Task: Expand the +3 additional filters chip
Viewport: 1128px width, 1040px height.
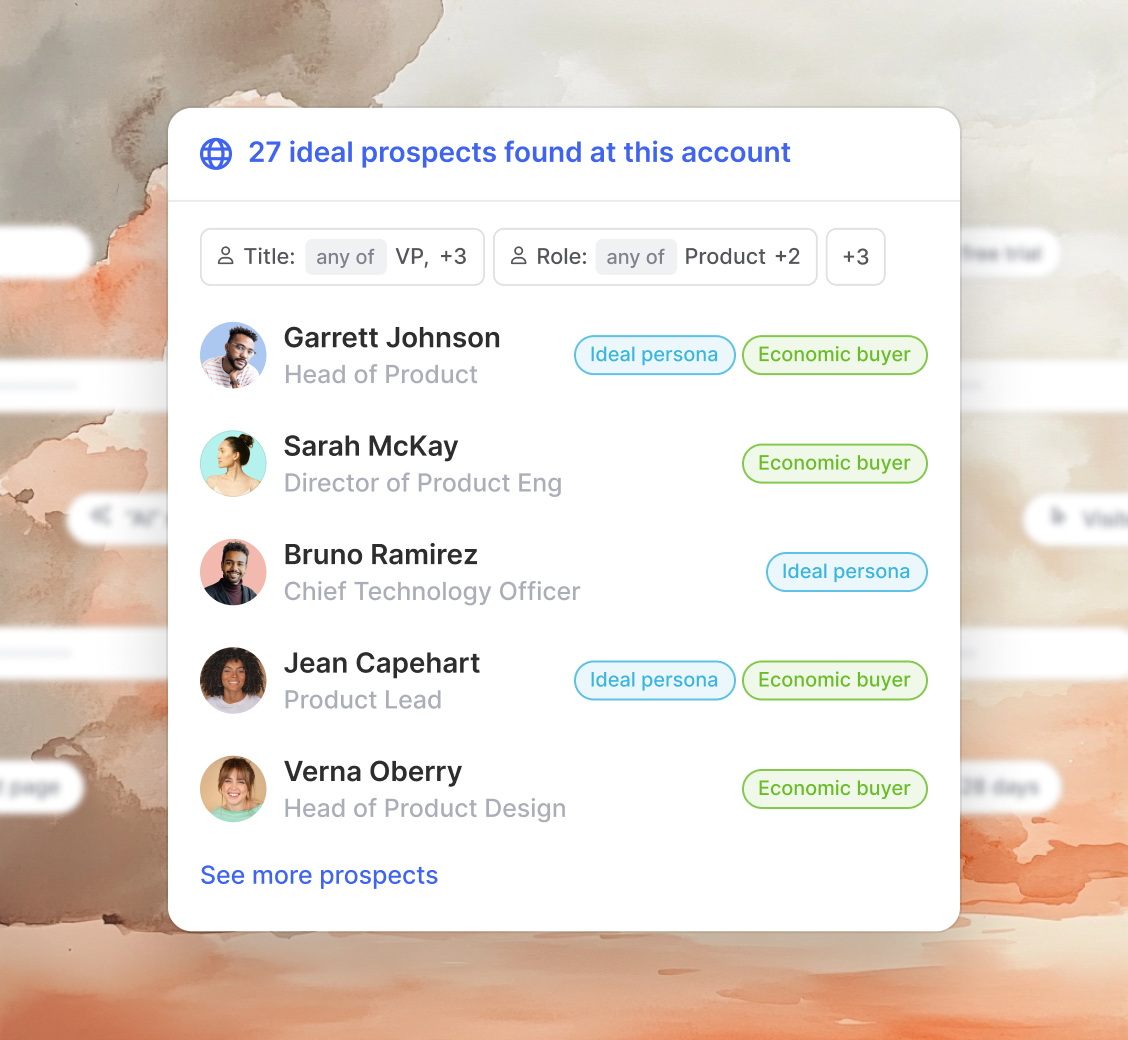Action: tap(855, 257)
